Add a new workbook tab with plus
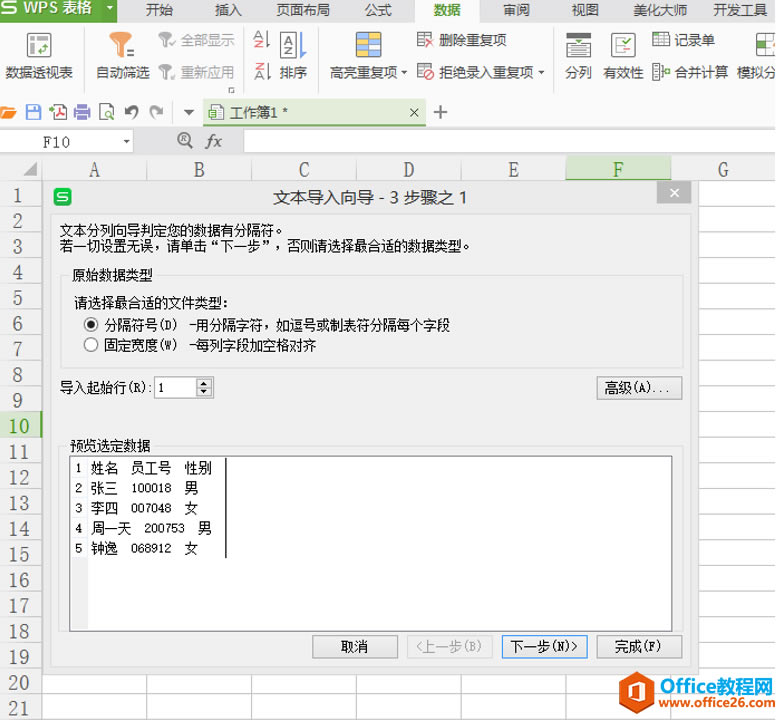The height and width of the screenshot is (720, 782). tap(440, 112)
